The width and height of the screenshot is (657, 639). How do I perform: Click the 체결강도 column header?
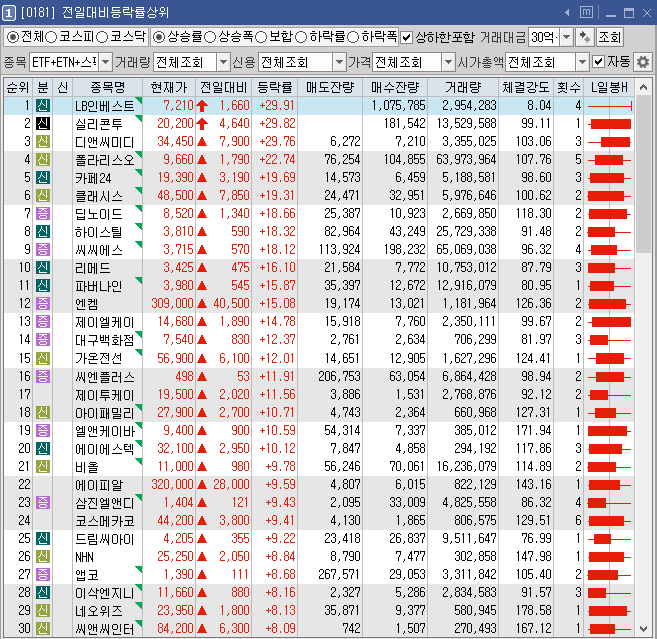click(526, 87)
